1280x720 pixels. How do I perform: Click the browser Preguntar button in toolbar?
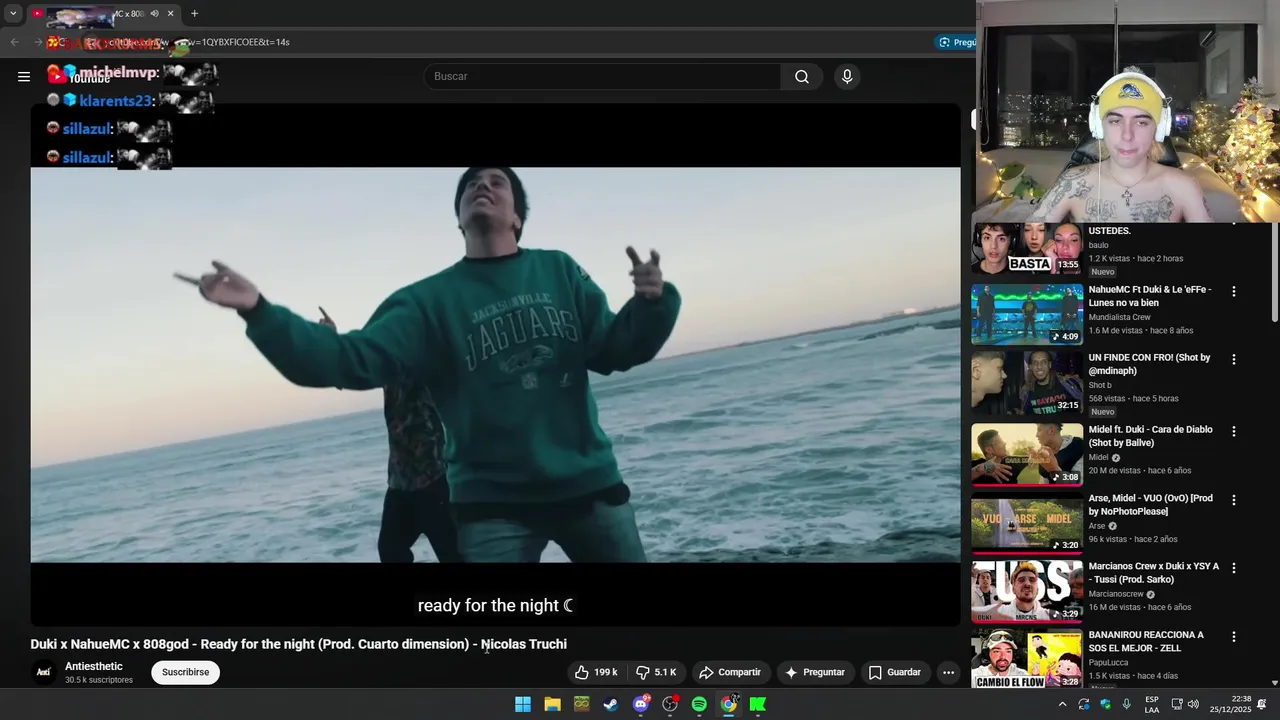pos(957,42)
